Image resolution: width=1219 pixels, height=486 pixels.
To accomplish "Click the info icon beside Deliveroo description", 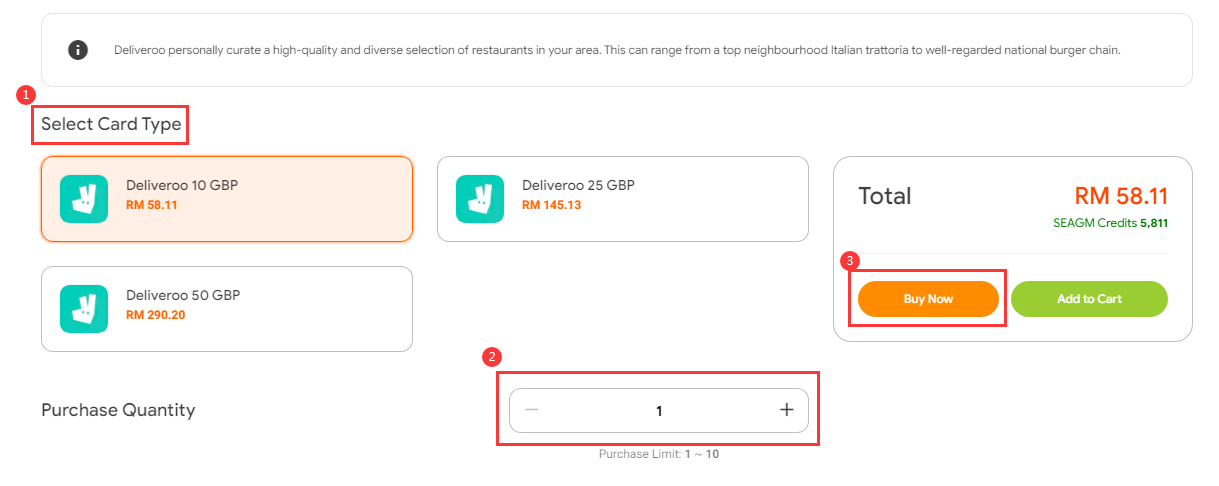I will coord(78,49).
